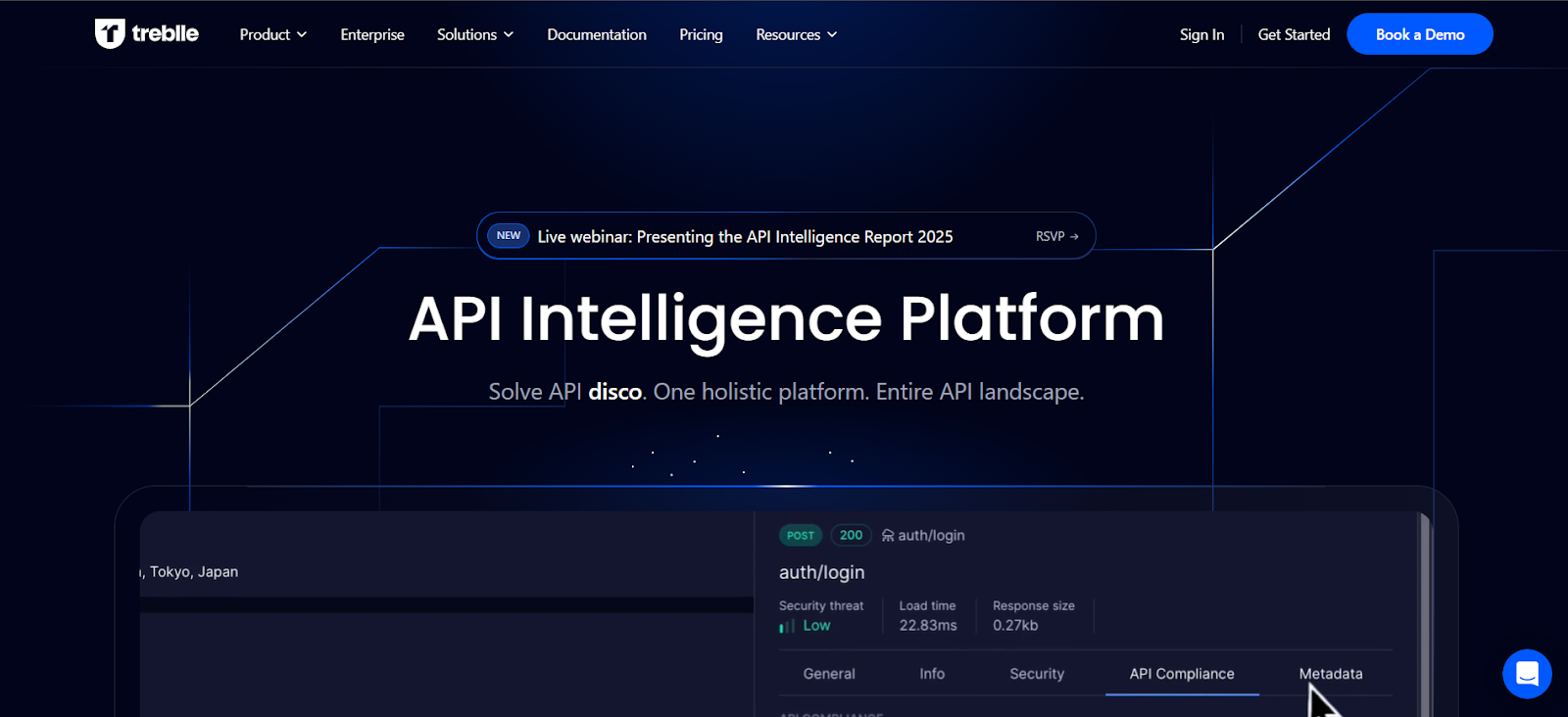Image resolution: width=1568 pixels, height=717 pixels.
Task: Open the Enterprise page
Action: [372, 34]
